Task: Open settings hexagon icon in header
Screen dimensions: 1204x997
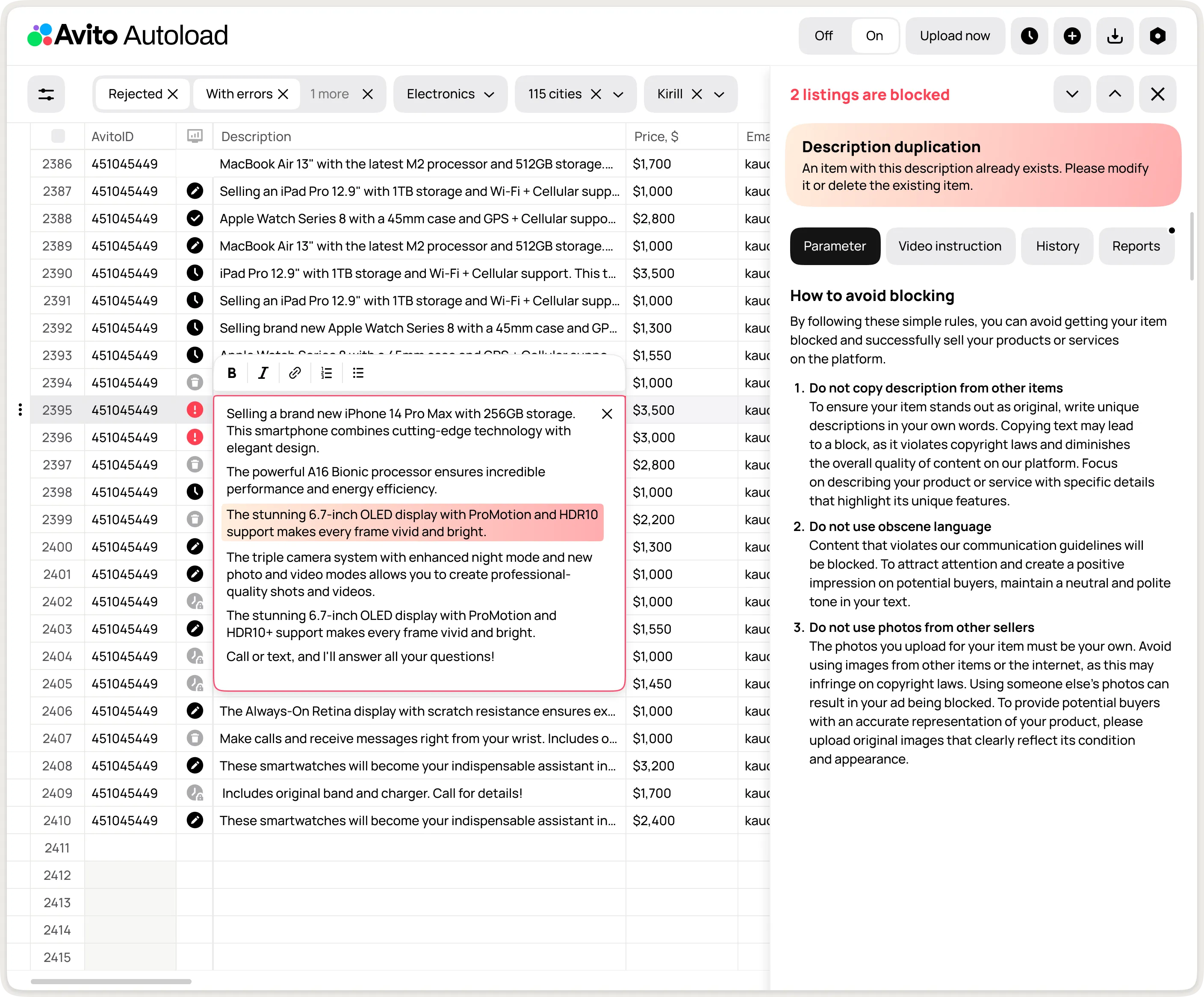Action: click(x=1157, y=35)
